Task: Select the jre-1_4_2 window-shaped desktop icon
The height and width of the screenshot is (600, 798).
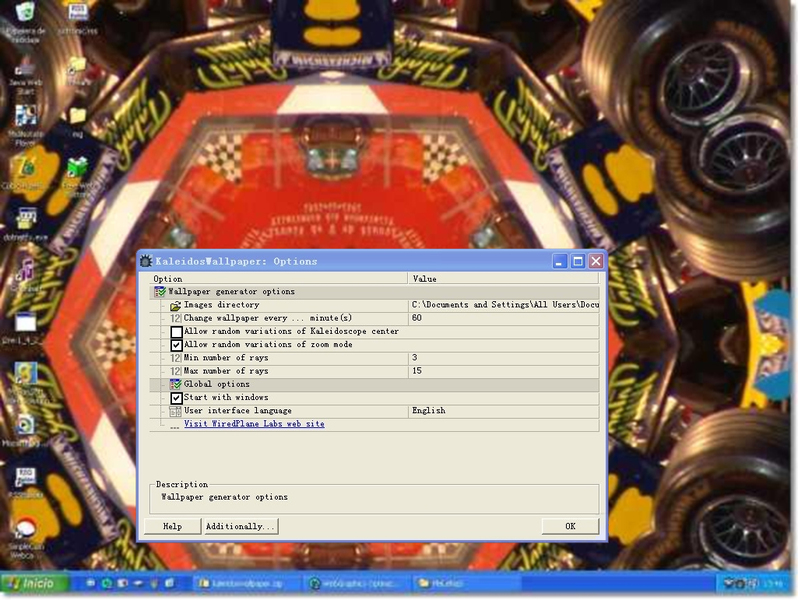Action: [x=24, y=328]
